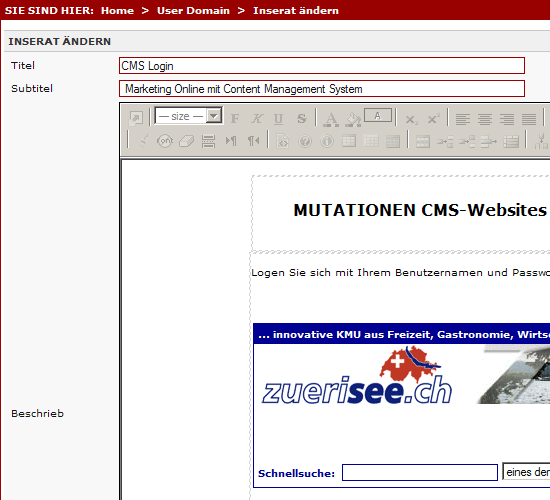Apply subscript formatting
This screenshot has height=500, width=550.
411,119
